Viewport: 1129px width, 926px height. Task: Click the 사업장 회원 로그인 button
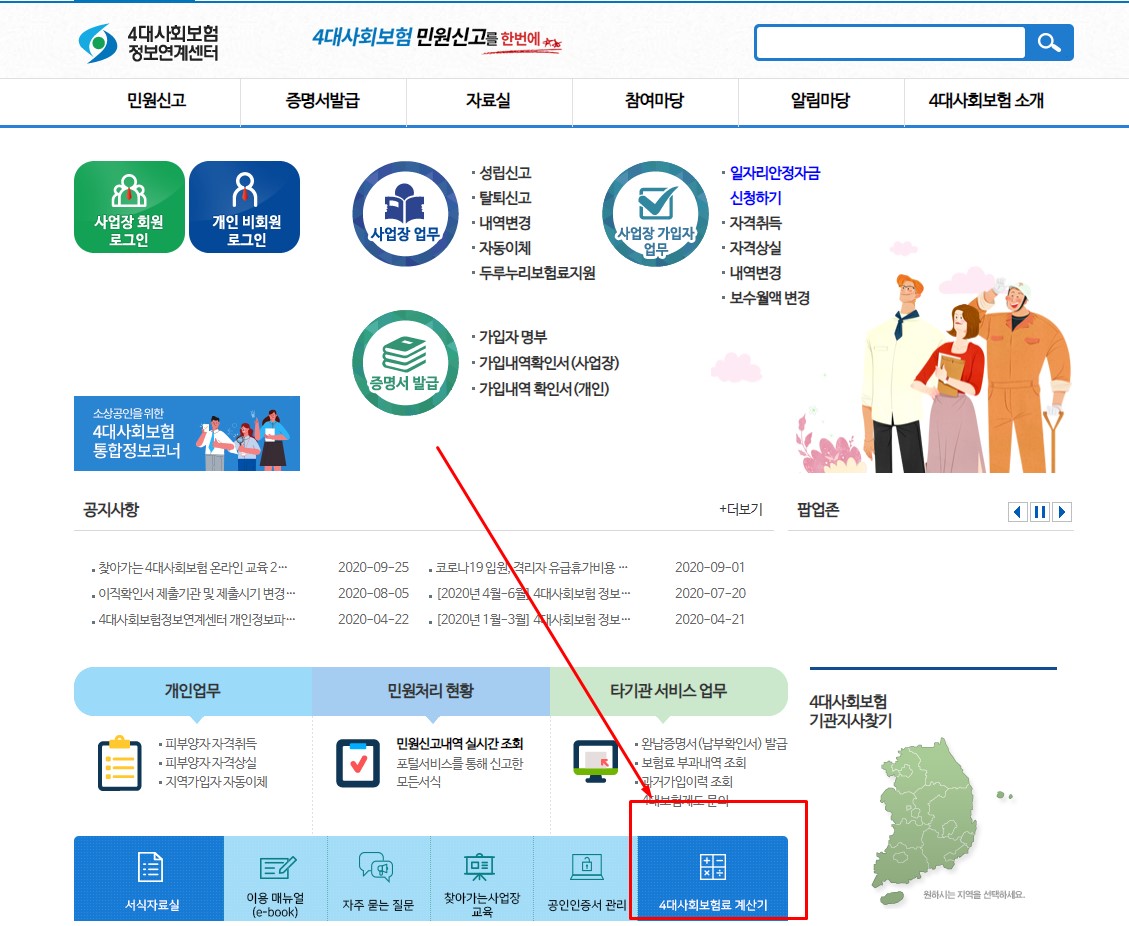(129, 207)
